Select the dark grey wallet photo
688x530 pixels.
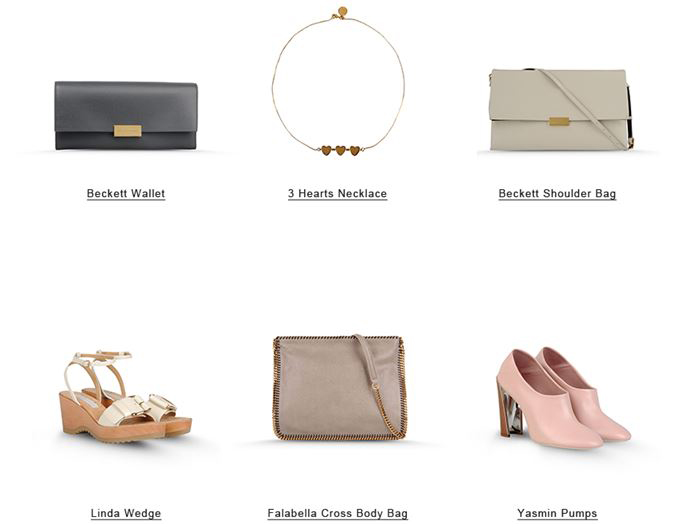pyautogui.click(x=126, y=115)
